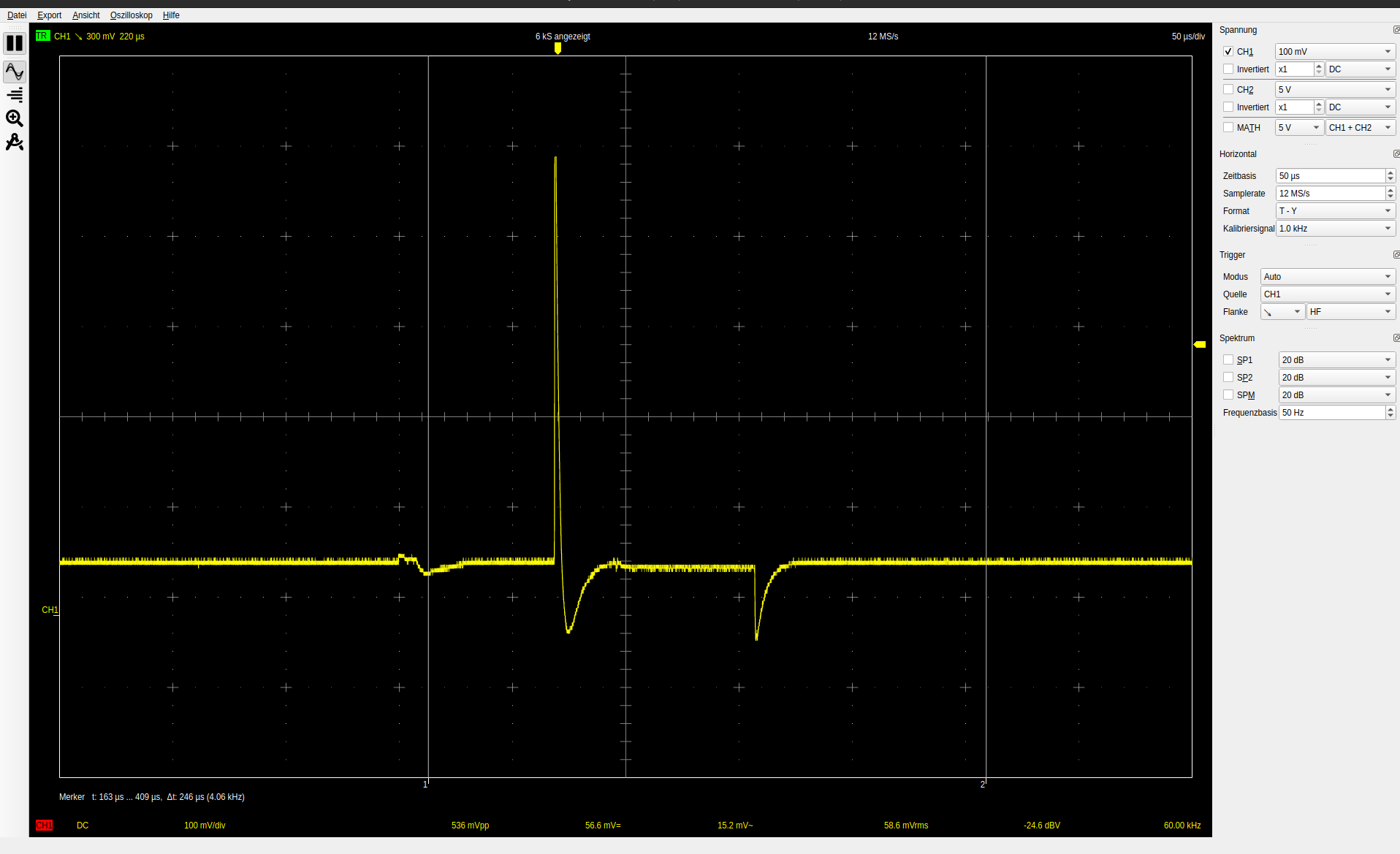Click cursor marker 1 label below the plot
This screenshot has width=1400, height=854.
[x=425, y=785]
